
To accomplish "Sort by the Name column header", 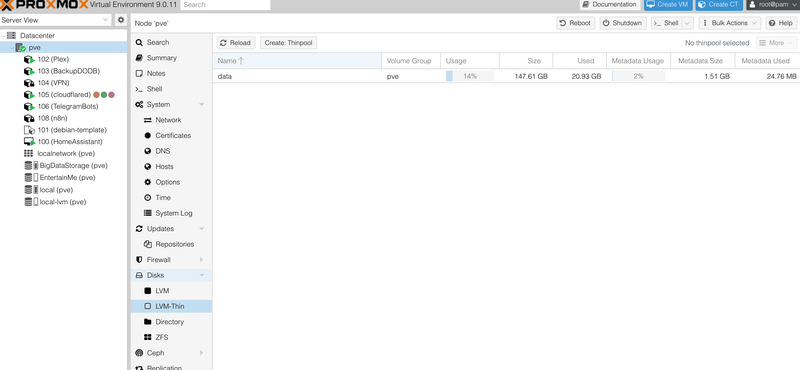I will [x=297, y=61].
